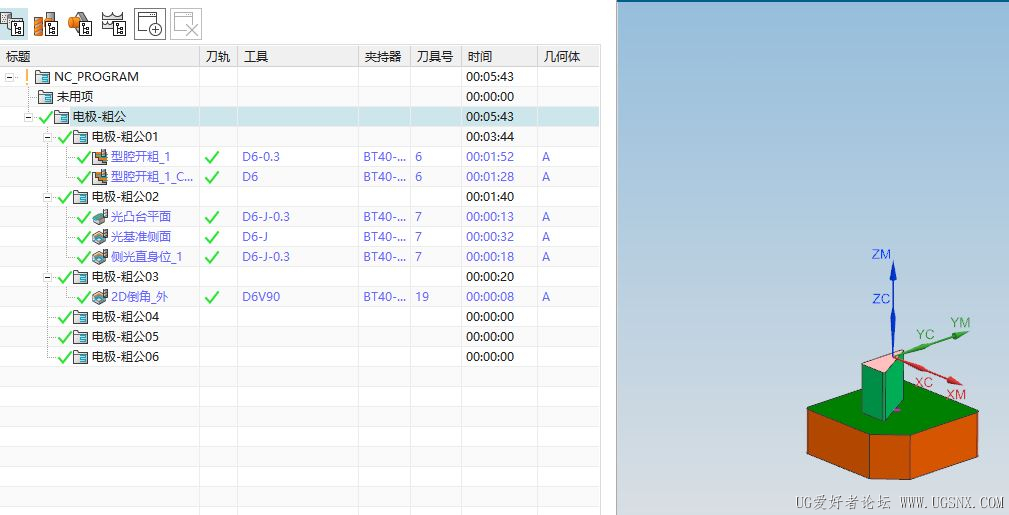Select the Machining Method View icon
1009x515 pixels.
click(114, 24)
